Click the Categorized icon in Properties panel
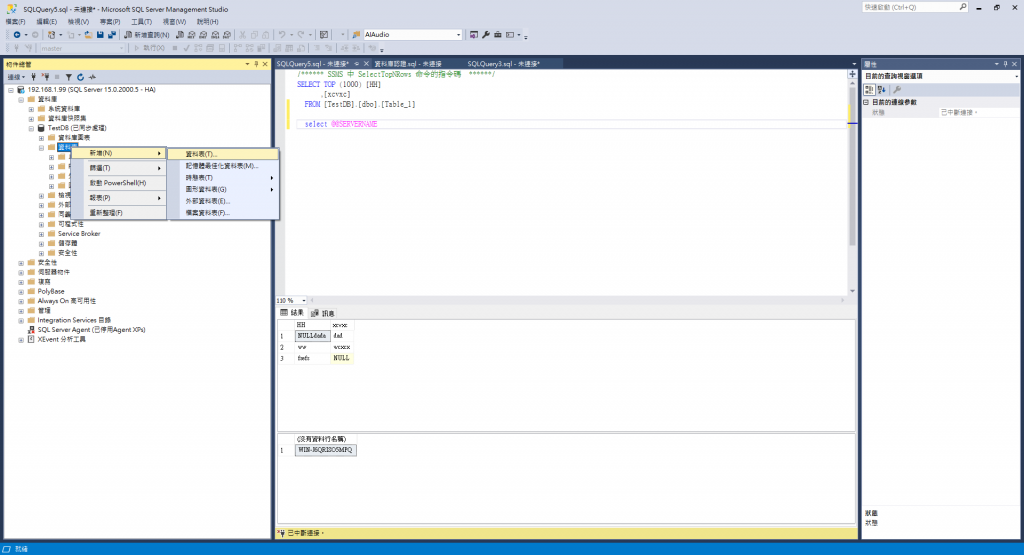This screenshot has width=1024, height=555. [x=869, y=90]
